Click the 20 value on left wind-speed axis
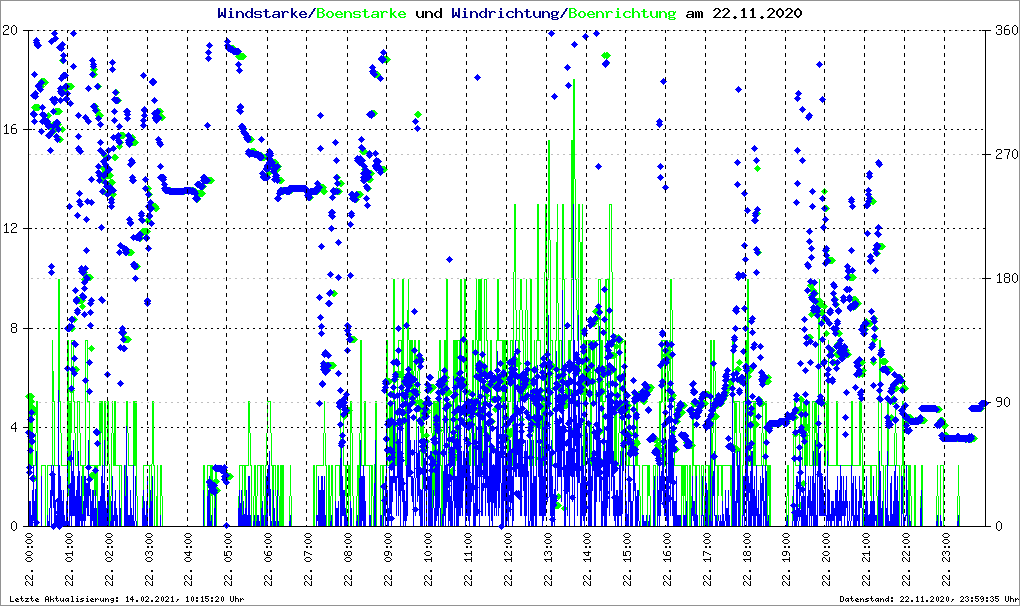Screen dimensions: 1020x606 (12, 30)
